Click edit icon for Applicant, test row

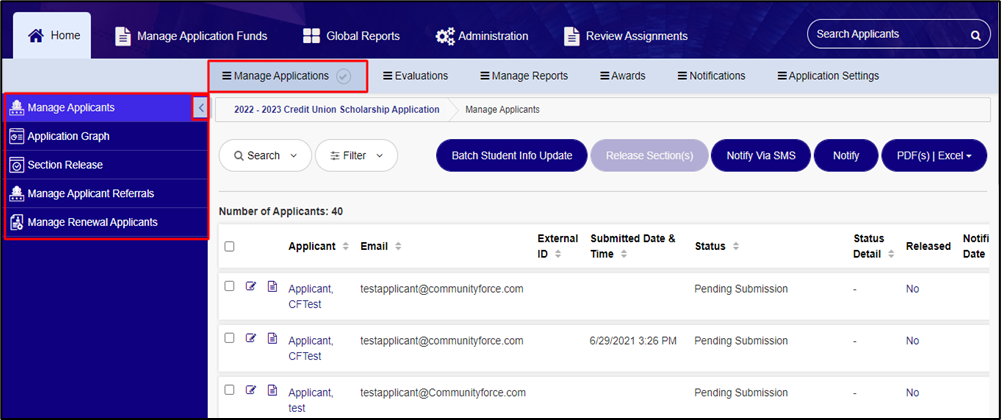coord(250,390)
